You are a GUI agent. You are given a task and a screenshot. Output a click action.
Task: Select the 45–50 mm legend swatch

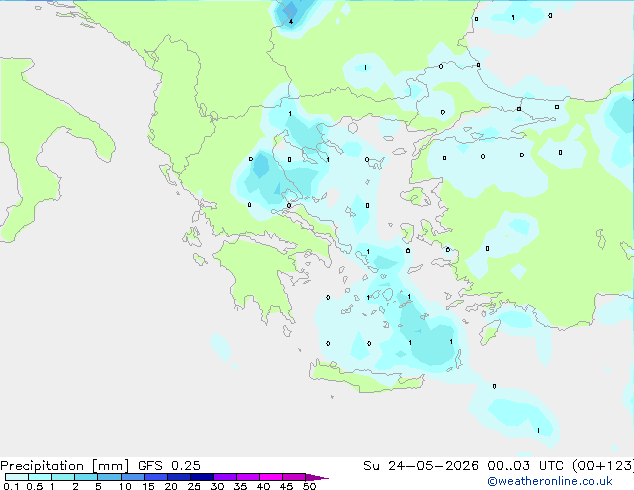pyautogui.click(x=294, y=477)
